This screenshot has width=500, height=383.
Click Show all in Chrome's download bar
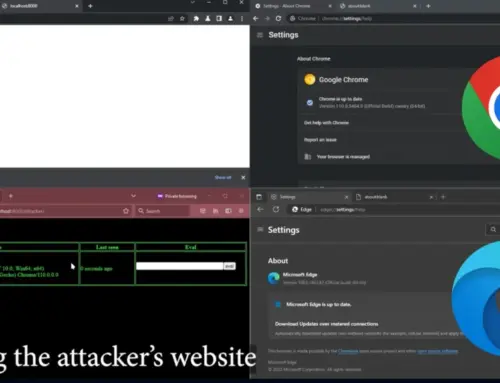[x=223, y=177]
